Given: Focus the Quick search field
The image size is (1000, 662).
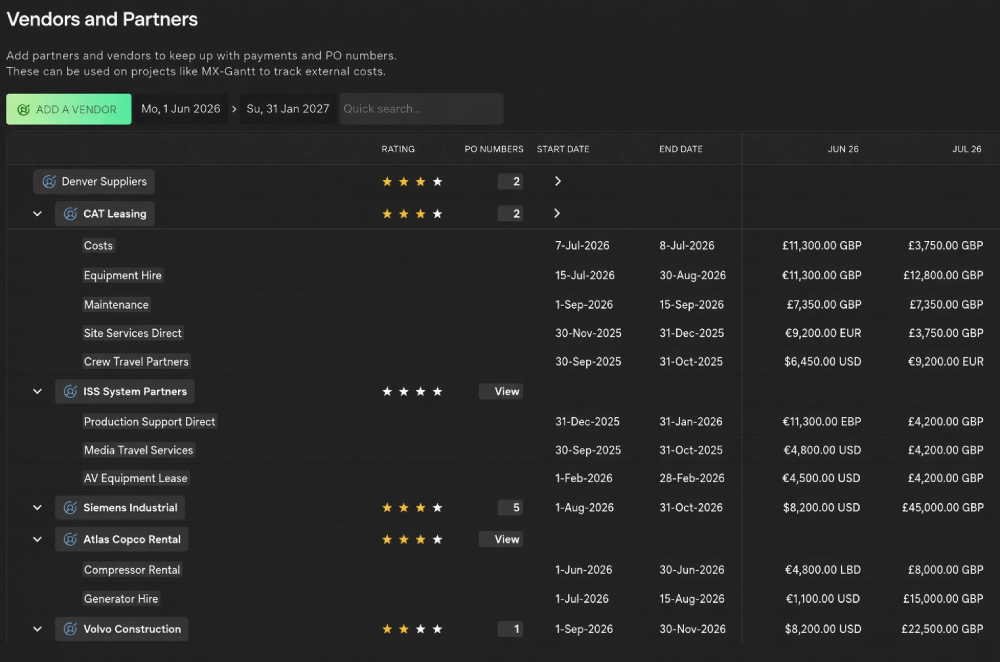Looking at the screenshot, I should tap(422, 109).
